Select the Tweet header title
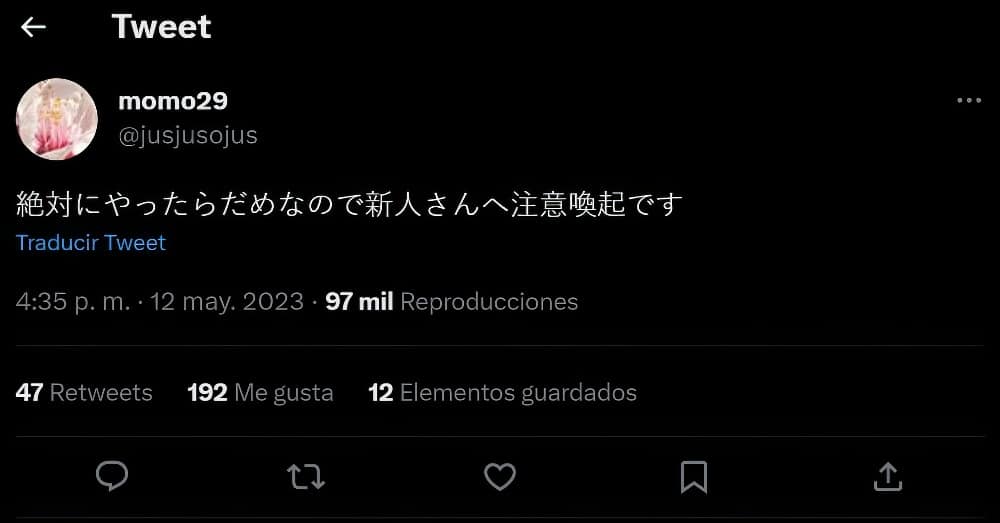The width and height of the screenshot is (1000, 523). pos(161,27)
